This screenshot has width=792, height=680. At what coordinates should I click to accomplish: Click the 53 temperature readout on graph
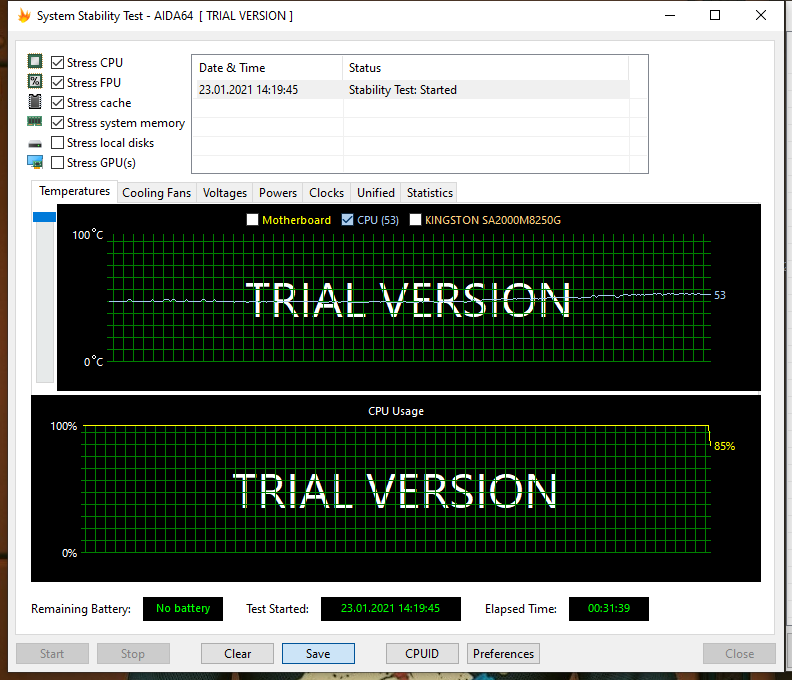tap(720, 295)
